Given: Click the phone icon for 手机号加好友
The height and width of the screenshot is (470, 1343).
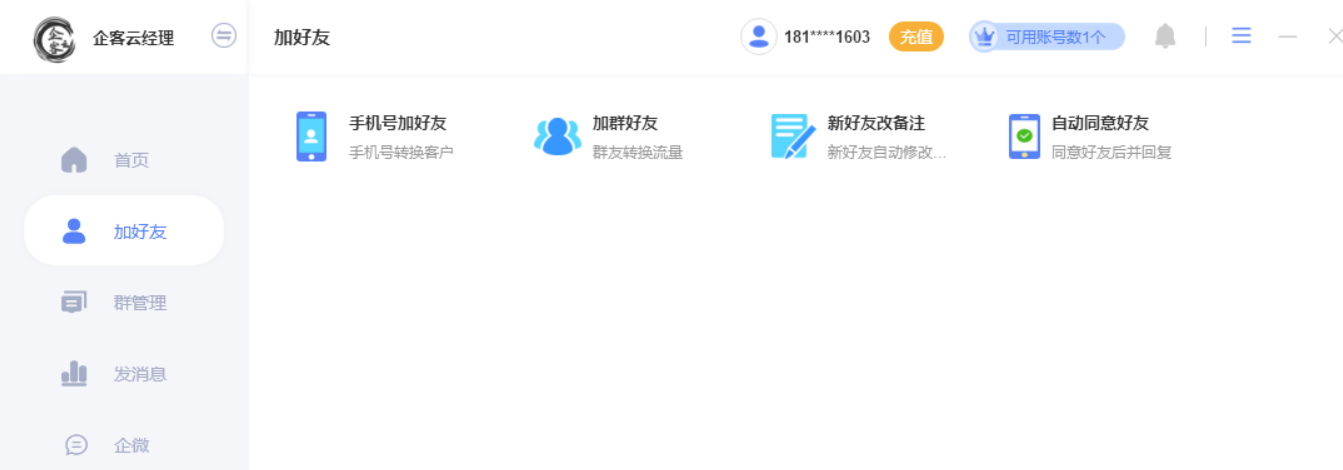Looking at the screenshot, I should tap(311, 136).
